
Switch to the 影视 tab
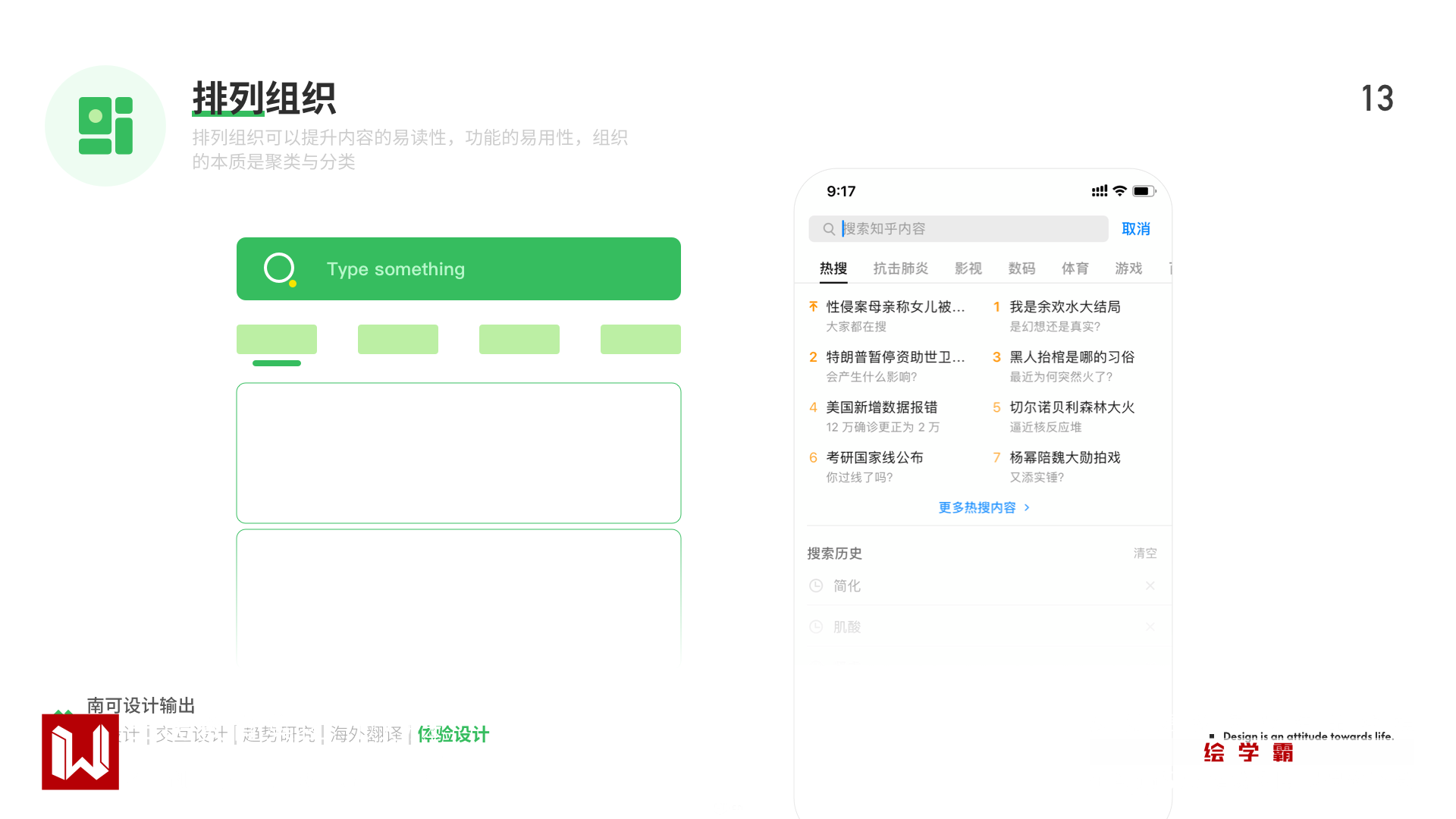tap(968, 268)
